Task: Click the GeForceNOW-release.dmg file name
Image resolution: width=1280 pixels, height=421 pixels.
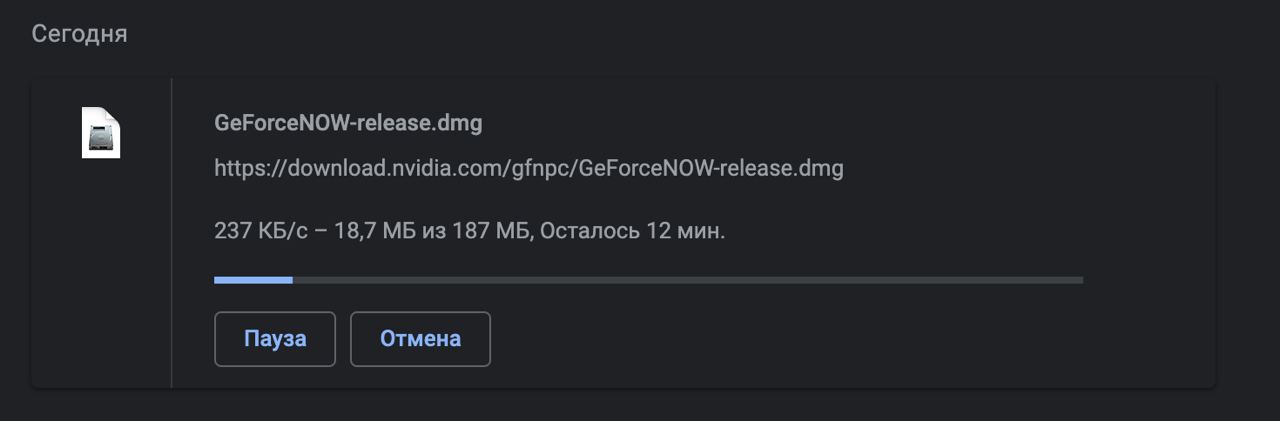Action: tap(348, 123)
